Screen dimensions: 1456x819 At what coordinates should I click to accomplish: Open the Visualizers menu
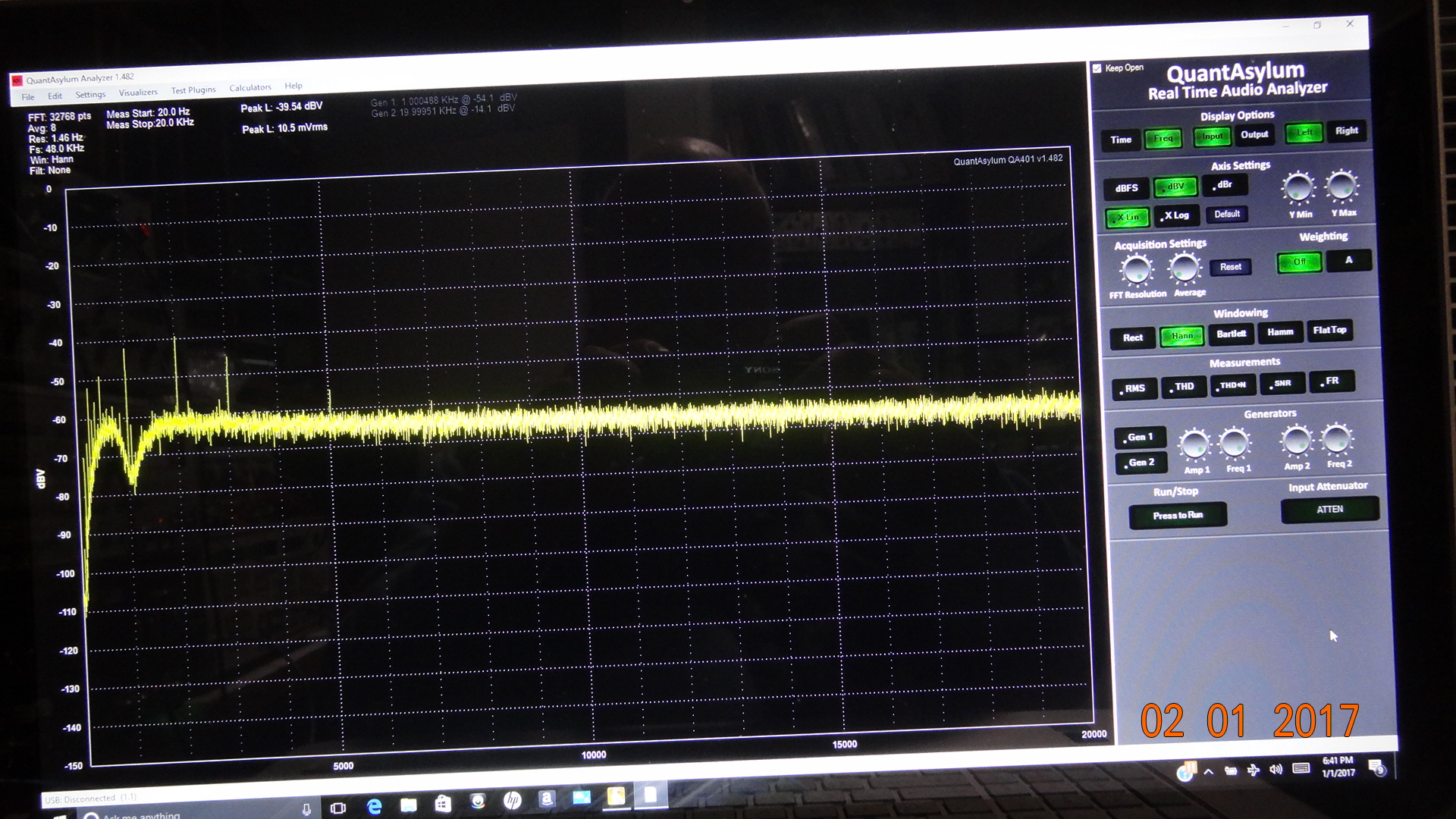pos(138,93)
